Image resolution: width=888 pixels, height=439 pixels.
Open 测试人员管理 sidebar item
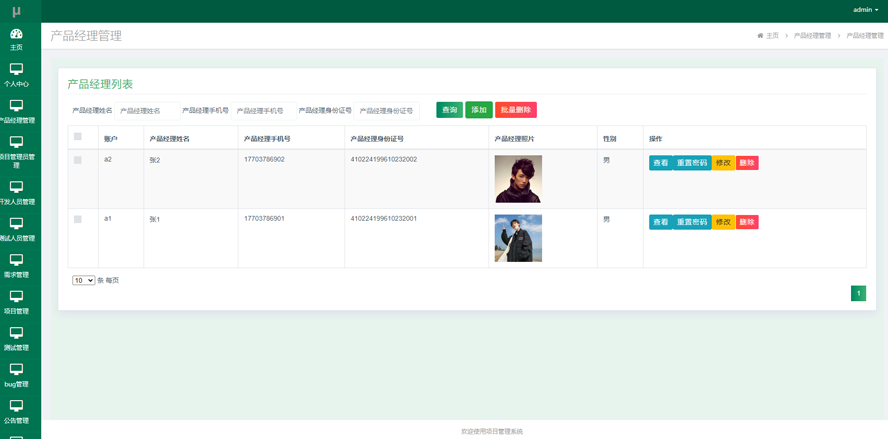(16, 229)
